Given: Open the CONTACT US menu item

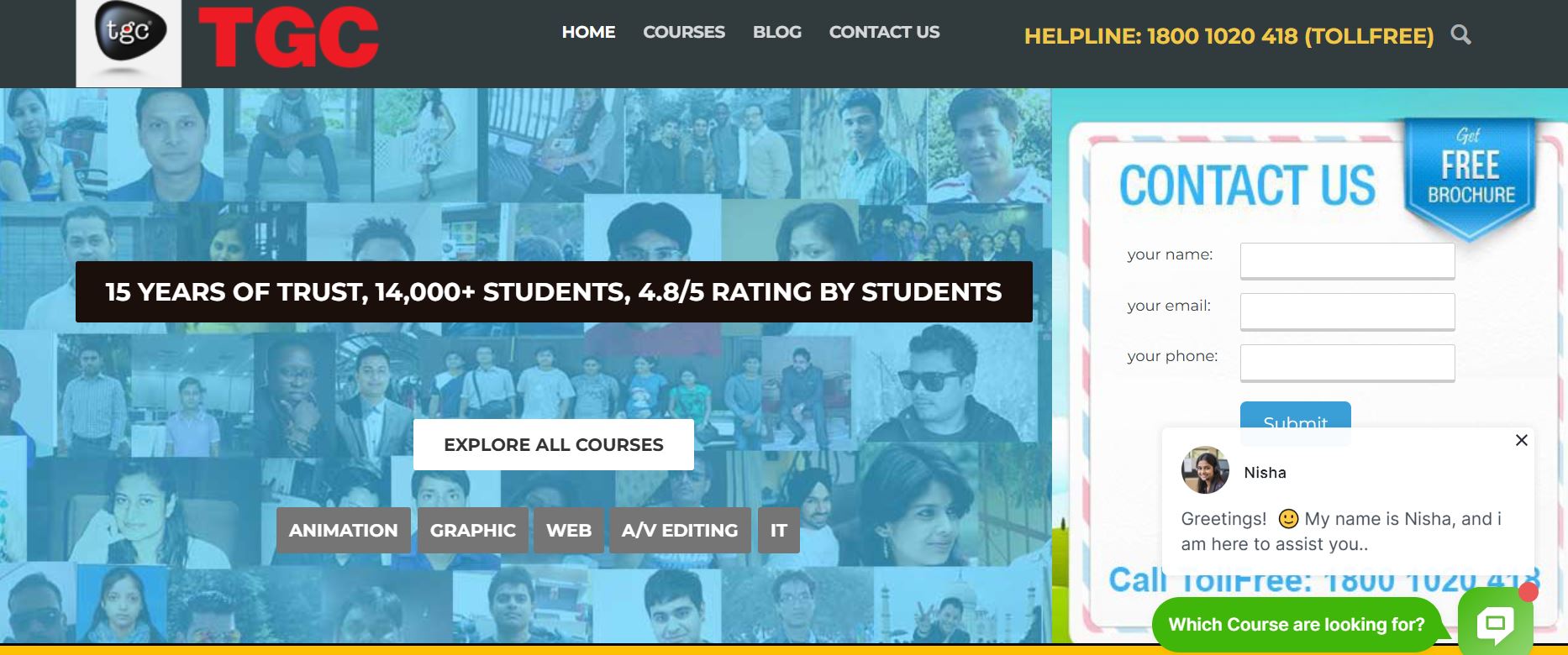Looking at the screenshot, I should 884,32.
